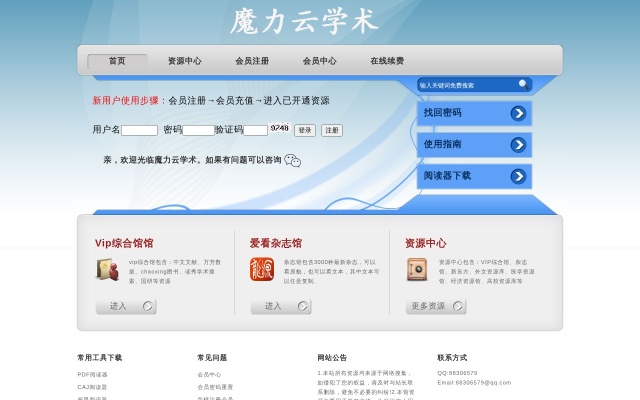Screen dimensions: 640x400
Task: Click the search magnifier icon
Action: (x=524, y=85)
